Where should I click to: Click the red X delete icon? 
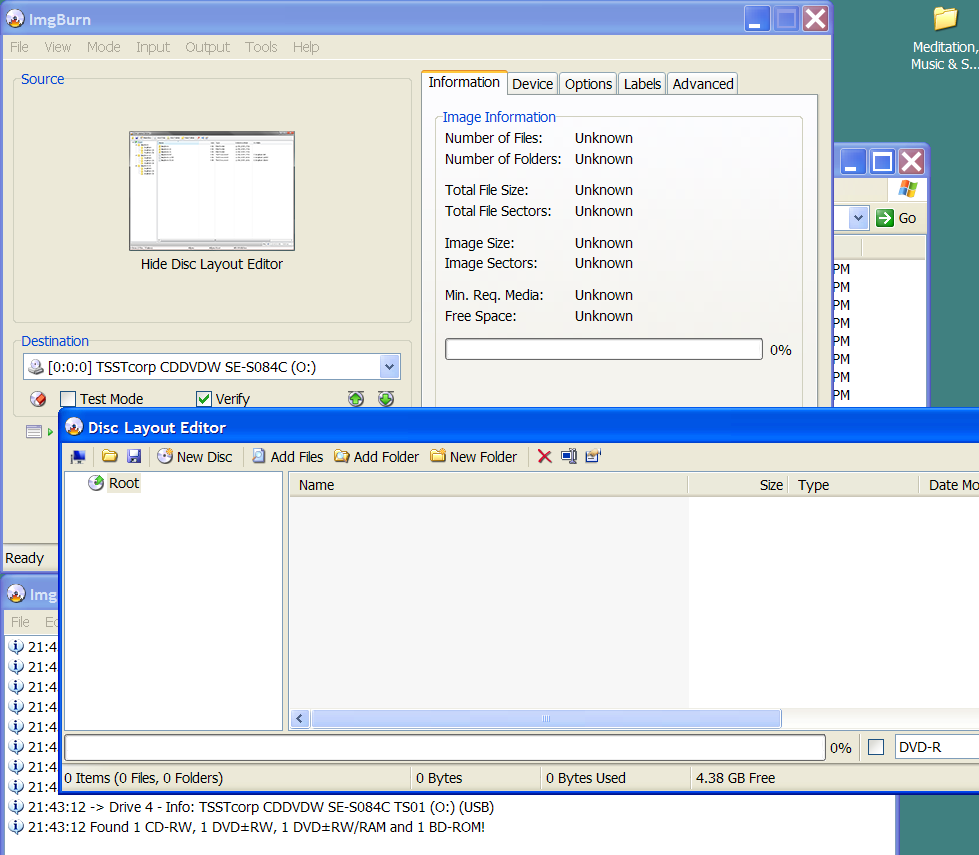pos(544,457)
